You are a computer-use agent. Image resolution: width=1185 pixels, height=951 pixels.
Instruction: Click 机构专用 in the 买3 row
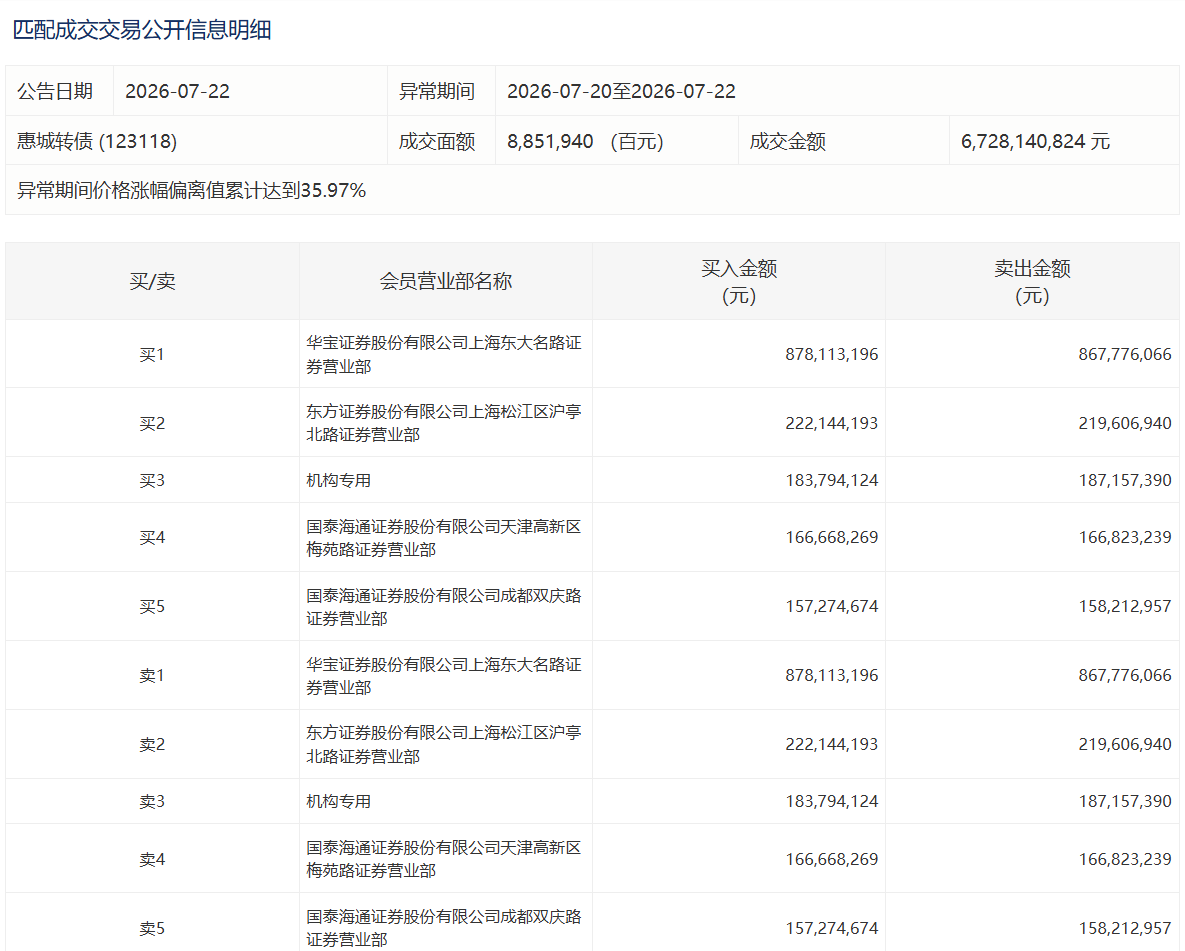pos(339,481)
